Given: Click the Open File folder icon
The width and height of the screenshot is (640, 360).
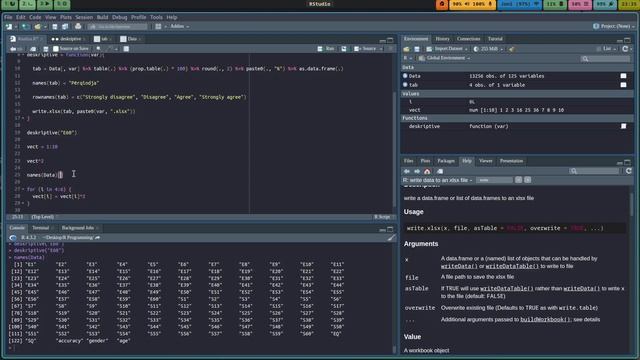Looking at the screenshot, I should pos(38,27).
